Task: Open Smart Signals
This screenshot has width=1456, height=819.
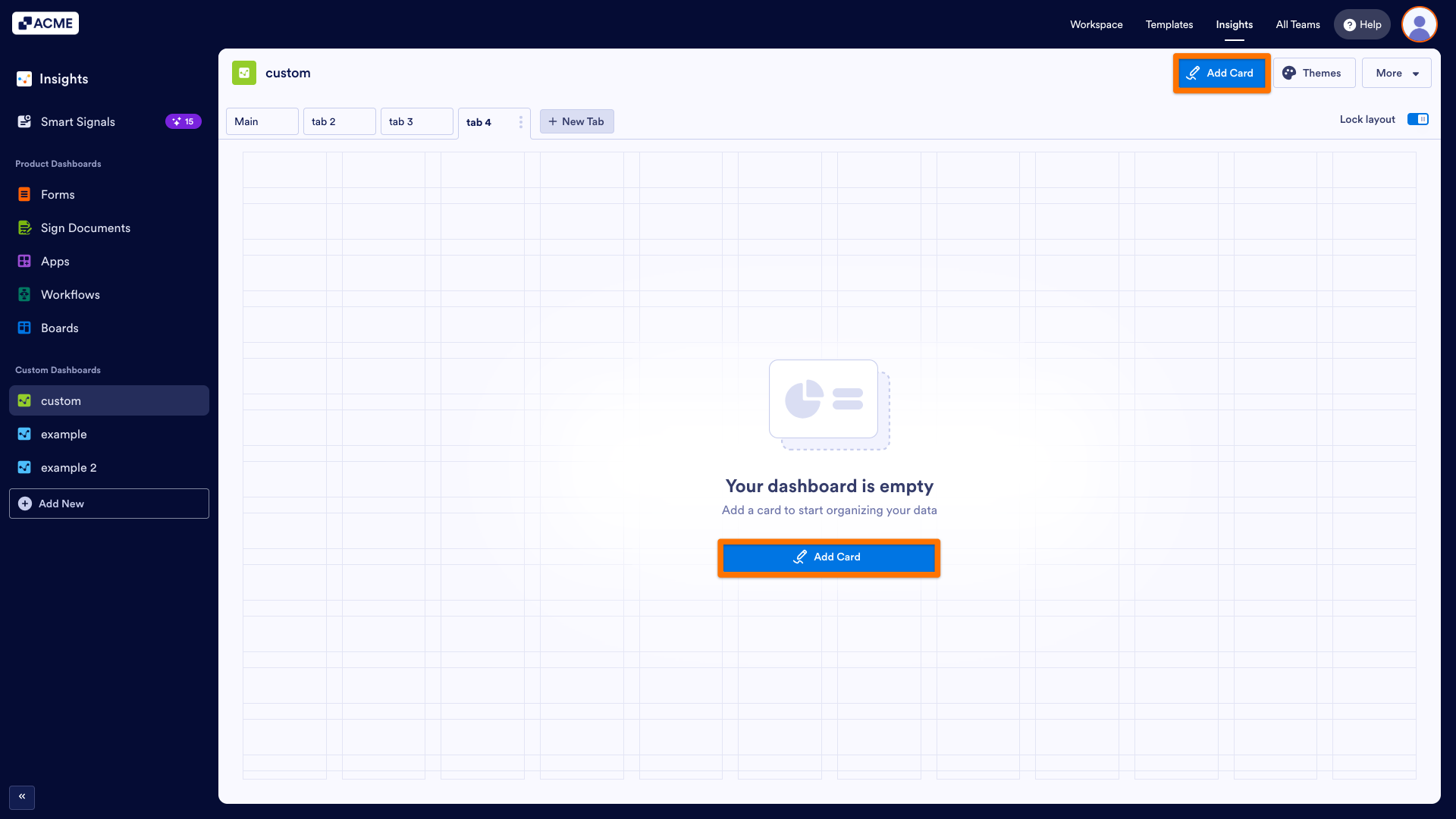Action: click(x=109, y=121)
